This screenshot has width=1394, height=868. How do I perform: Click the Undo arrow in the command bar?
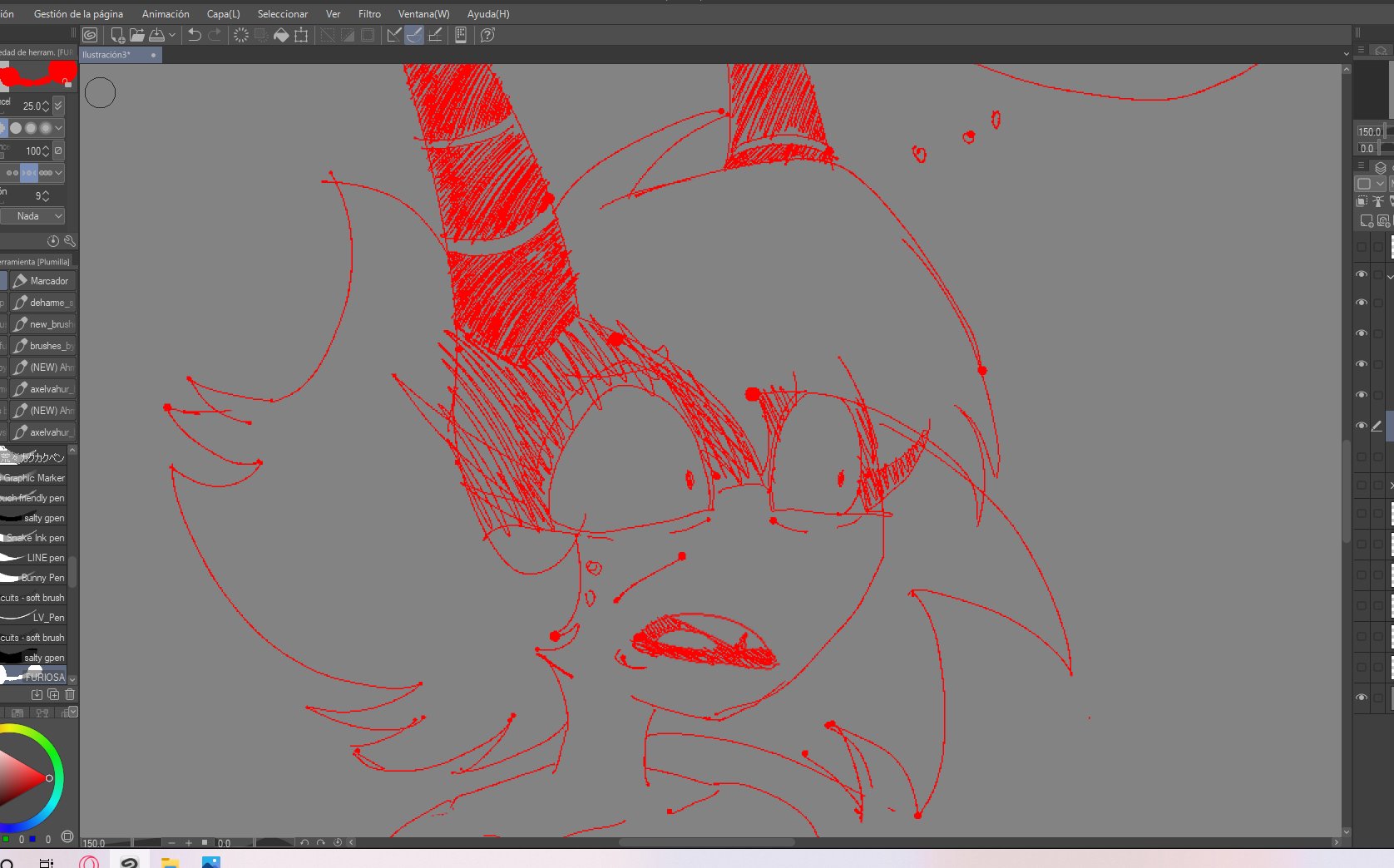tap(194, 35)
